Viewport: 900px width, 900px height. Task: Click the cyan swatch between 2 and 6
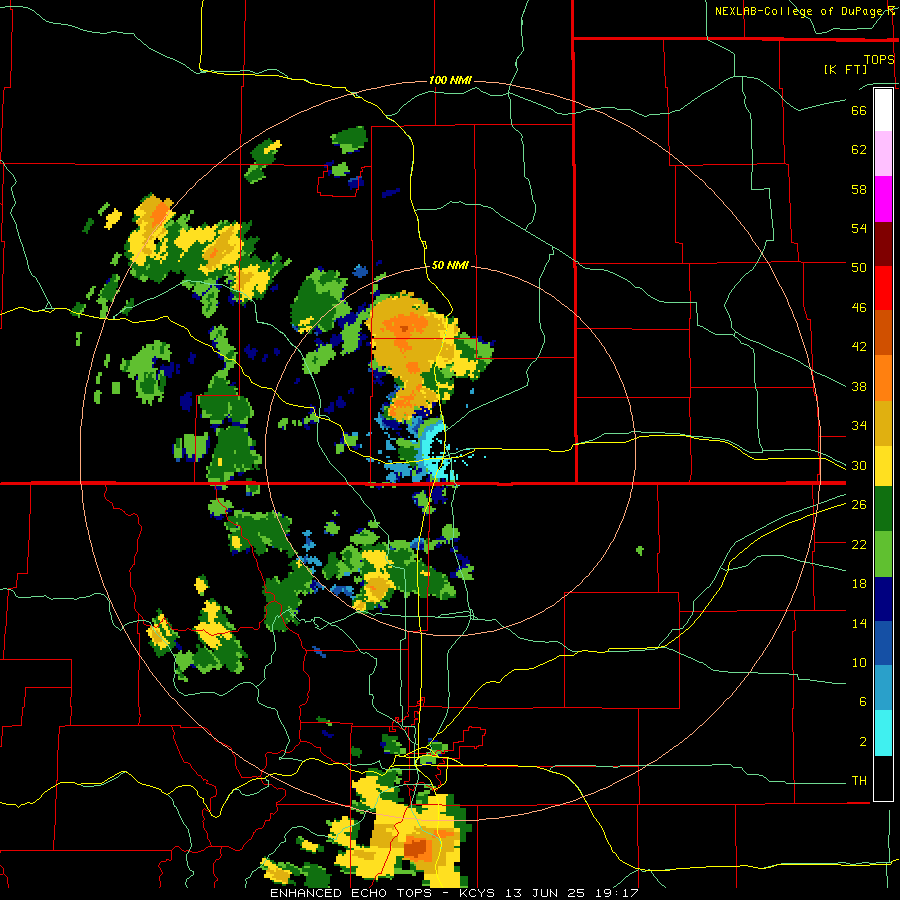coord(883,733)
